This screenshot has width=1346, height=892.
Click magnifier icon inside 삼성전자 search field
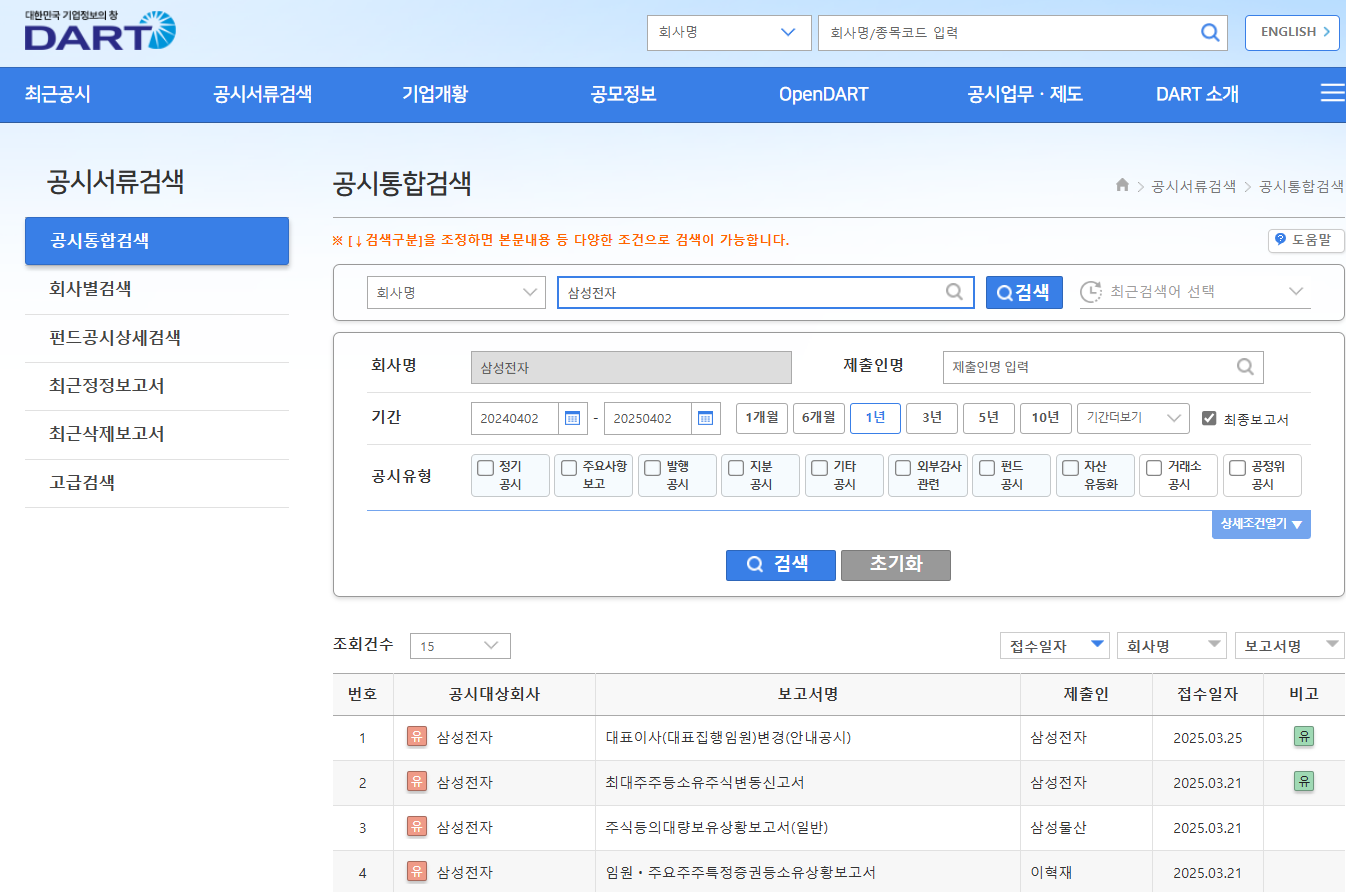955,292
